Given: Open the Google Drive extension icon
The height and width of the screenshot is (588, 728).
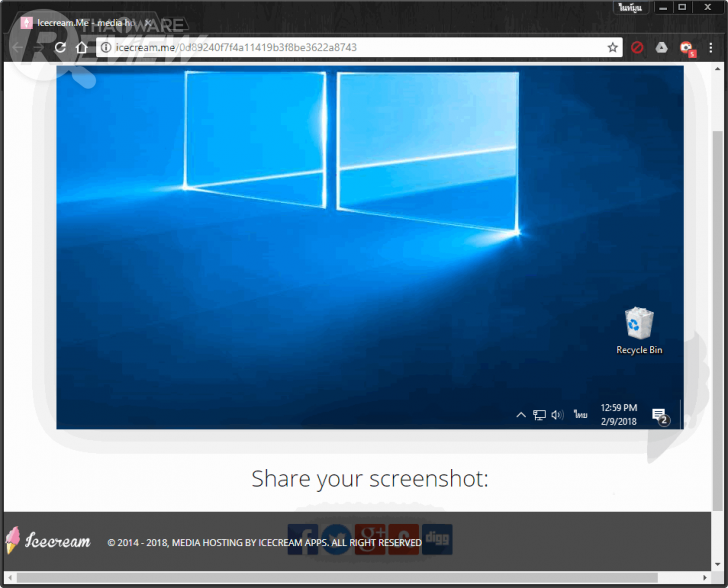Looking at the screenshot, I should pyautogui.click(x=661, y=47).
